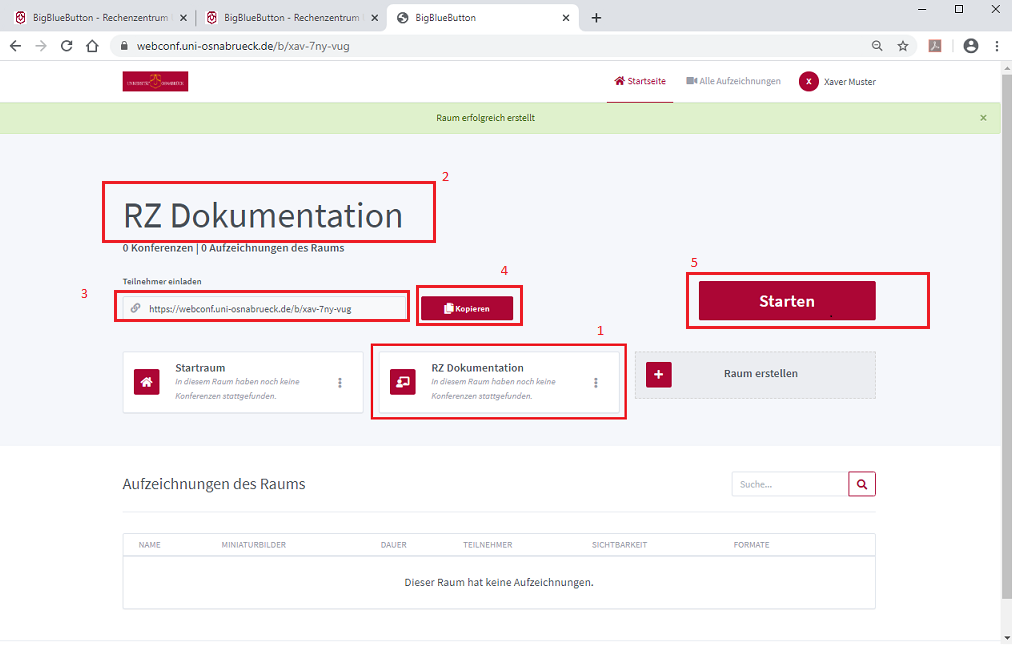Open the Chrome profile icon

[x=971, y=46]
